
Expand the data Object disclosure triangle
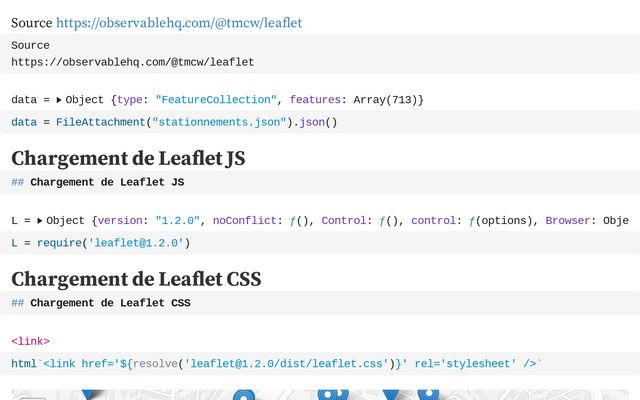[x=59, y=100]
